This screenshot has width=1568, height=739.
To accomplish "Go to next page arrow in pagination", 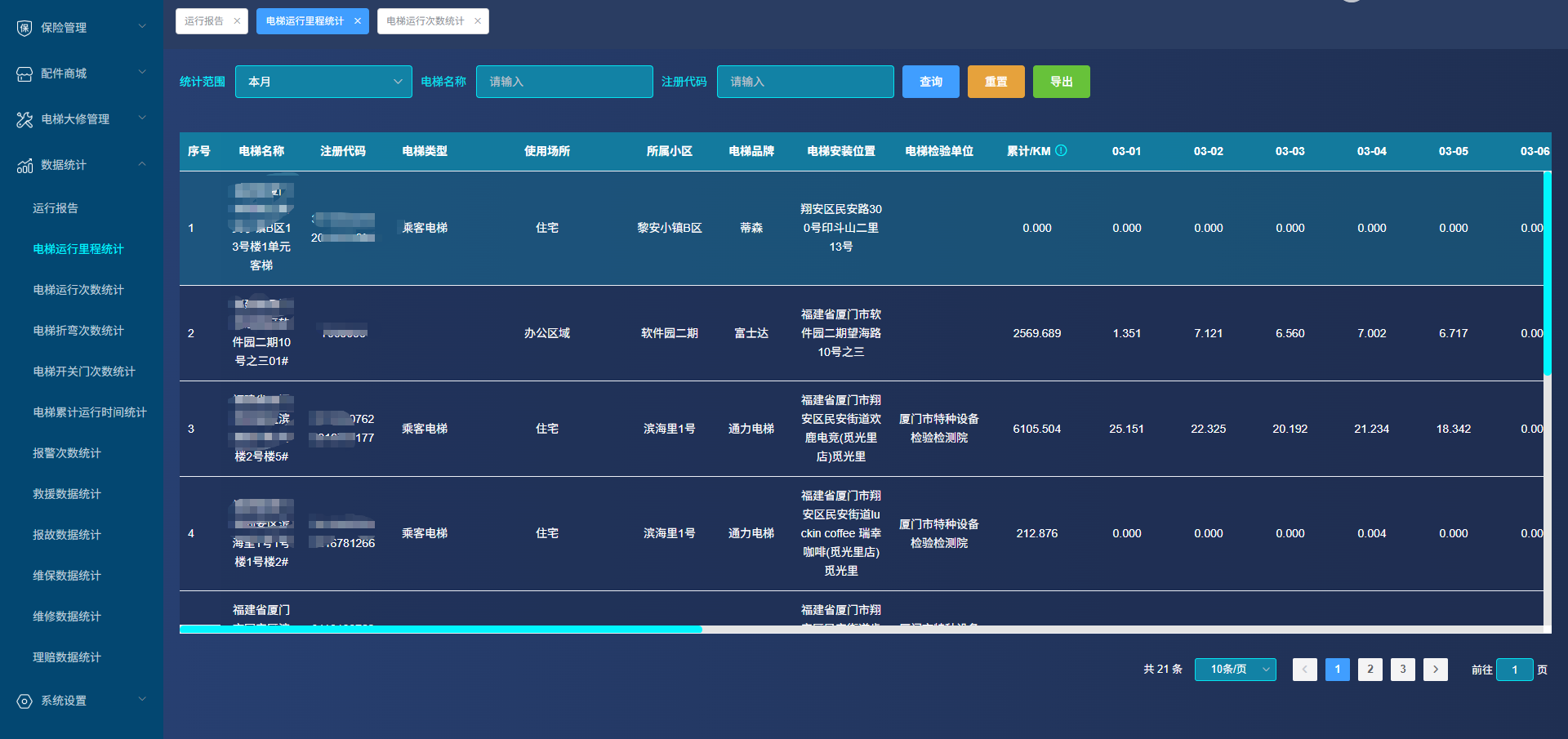I will (x=1435, y=670).
